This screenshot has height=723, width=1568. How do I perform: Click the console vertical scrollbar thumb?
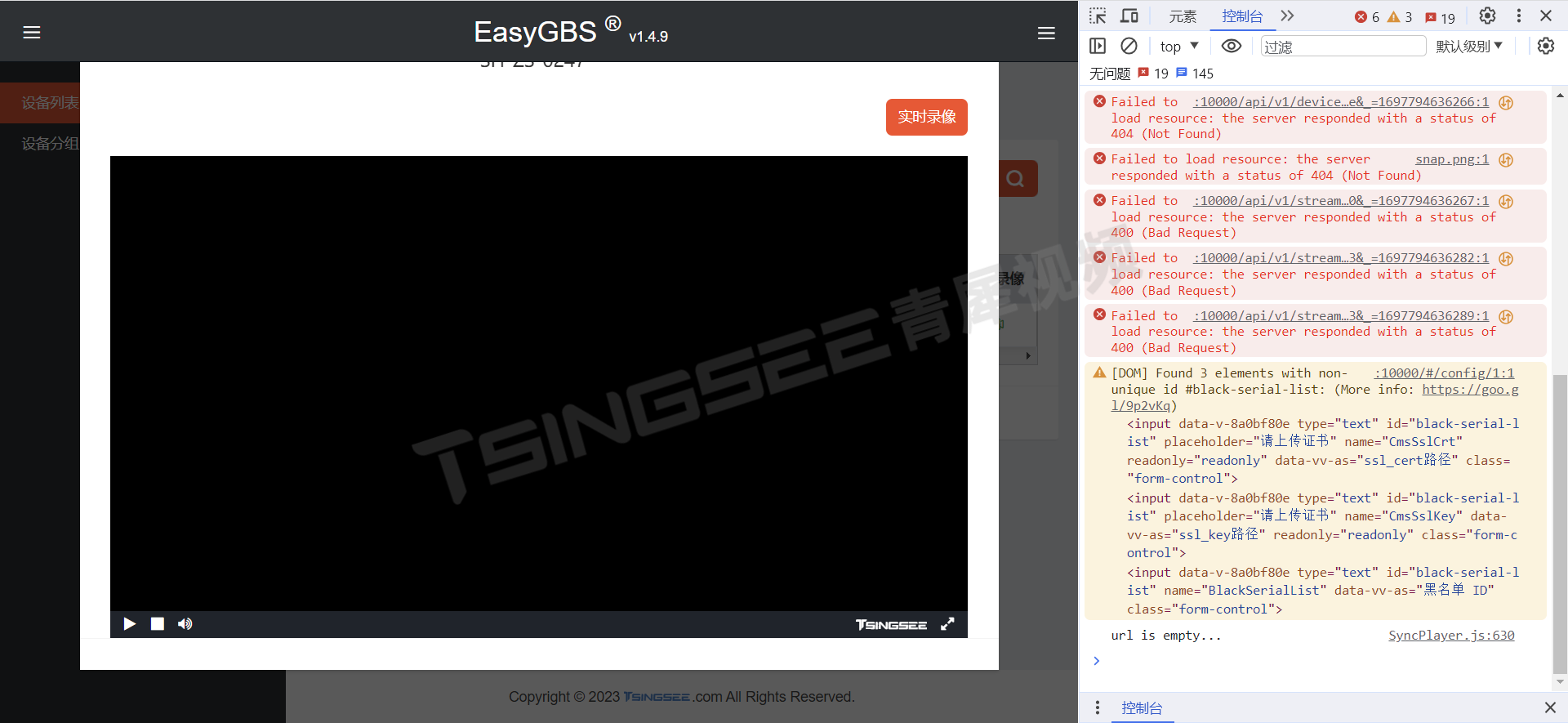click(x=1560, y=523)
